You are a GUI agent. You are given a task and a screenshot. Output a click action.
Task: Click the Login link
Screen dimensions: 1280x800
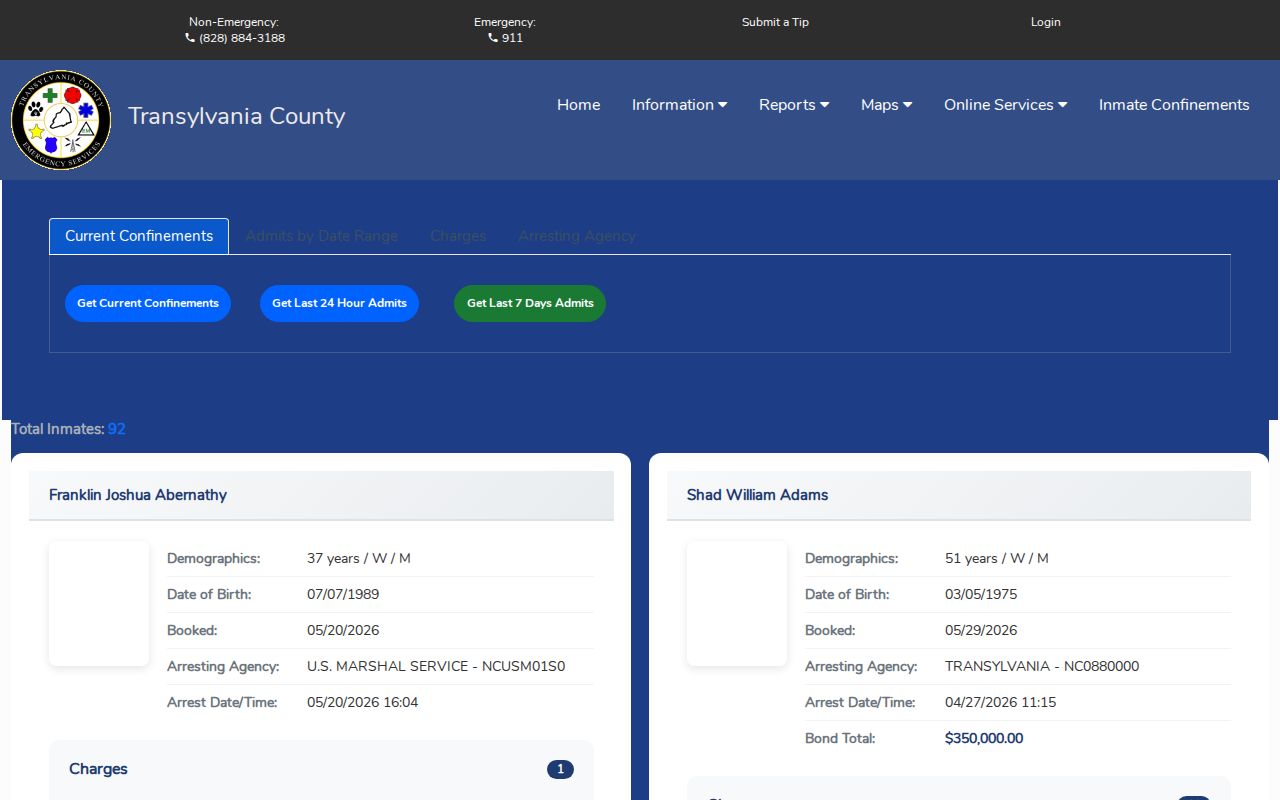(x=1046, y=22)
